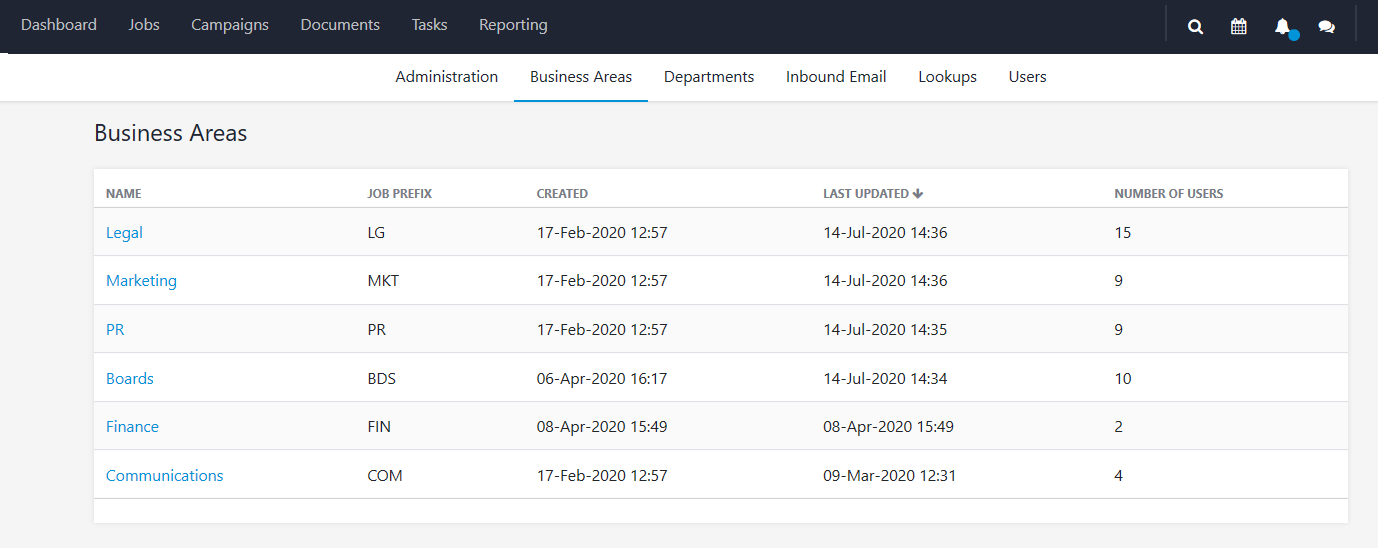Image resolution: width=1378 pixels, height=548 pixels.
Task: Open the Dashboard menu item
Action: [59, 25]
